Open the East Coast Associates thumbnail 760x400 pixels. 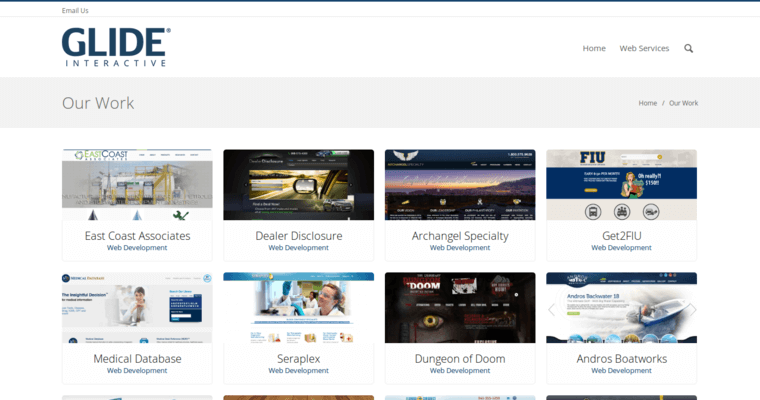tap(137, 185)
